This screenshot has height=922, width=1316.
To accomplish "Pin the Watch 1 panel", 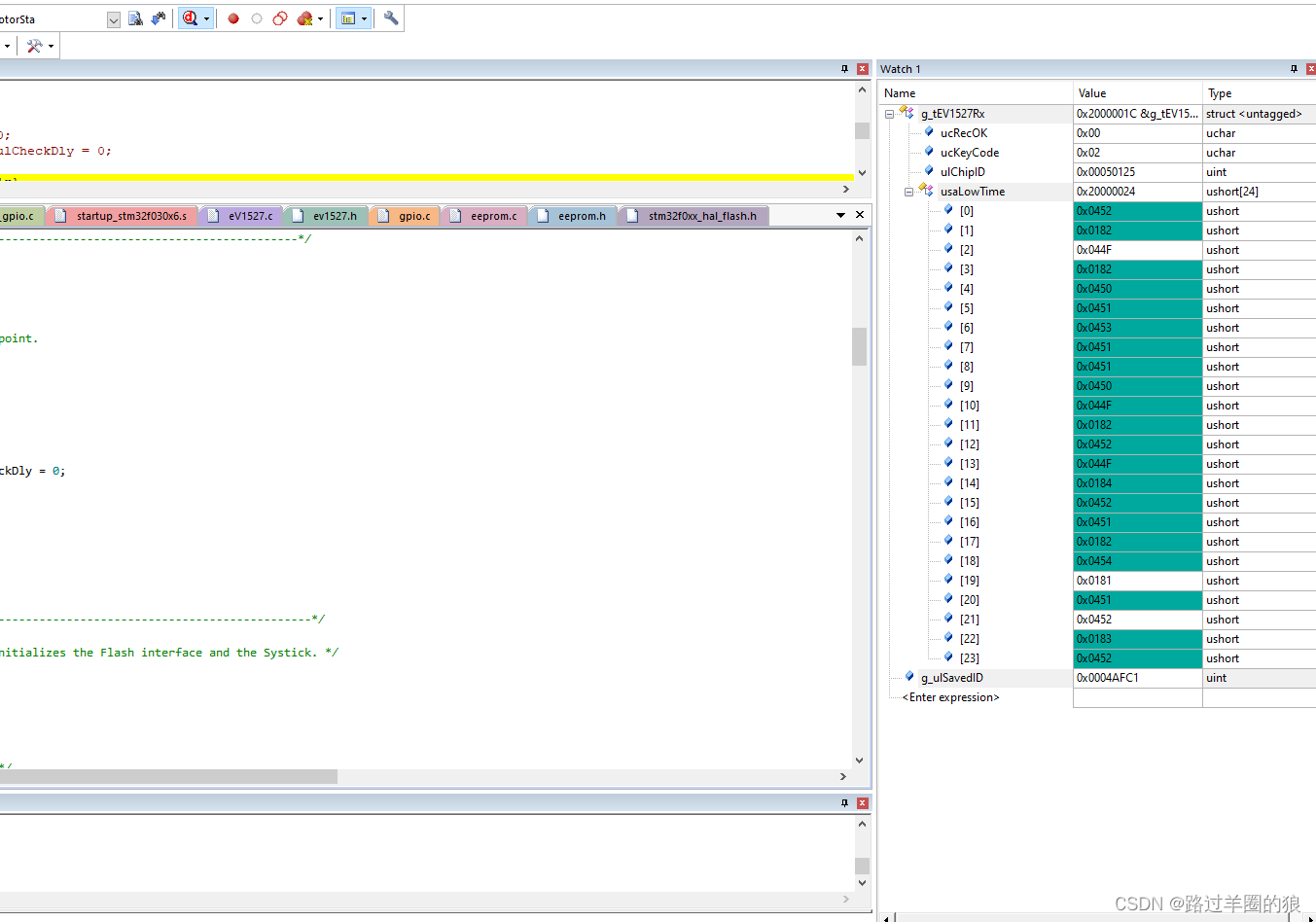I will (1294, 69).
